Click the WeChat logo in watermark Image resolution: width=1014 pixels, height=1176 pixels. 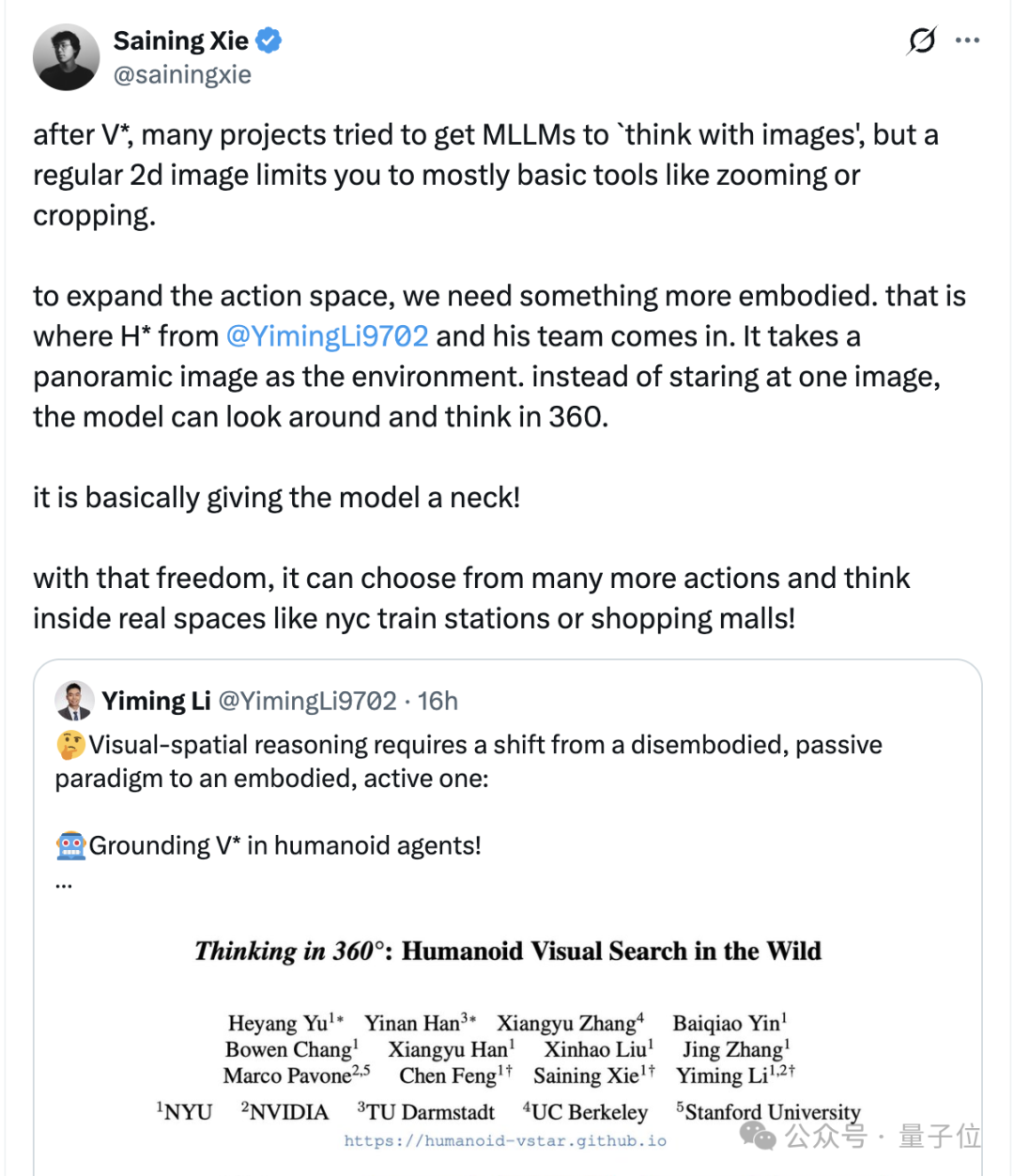[759, 1136]
